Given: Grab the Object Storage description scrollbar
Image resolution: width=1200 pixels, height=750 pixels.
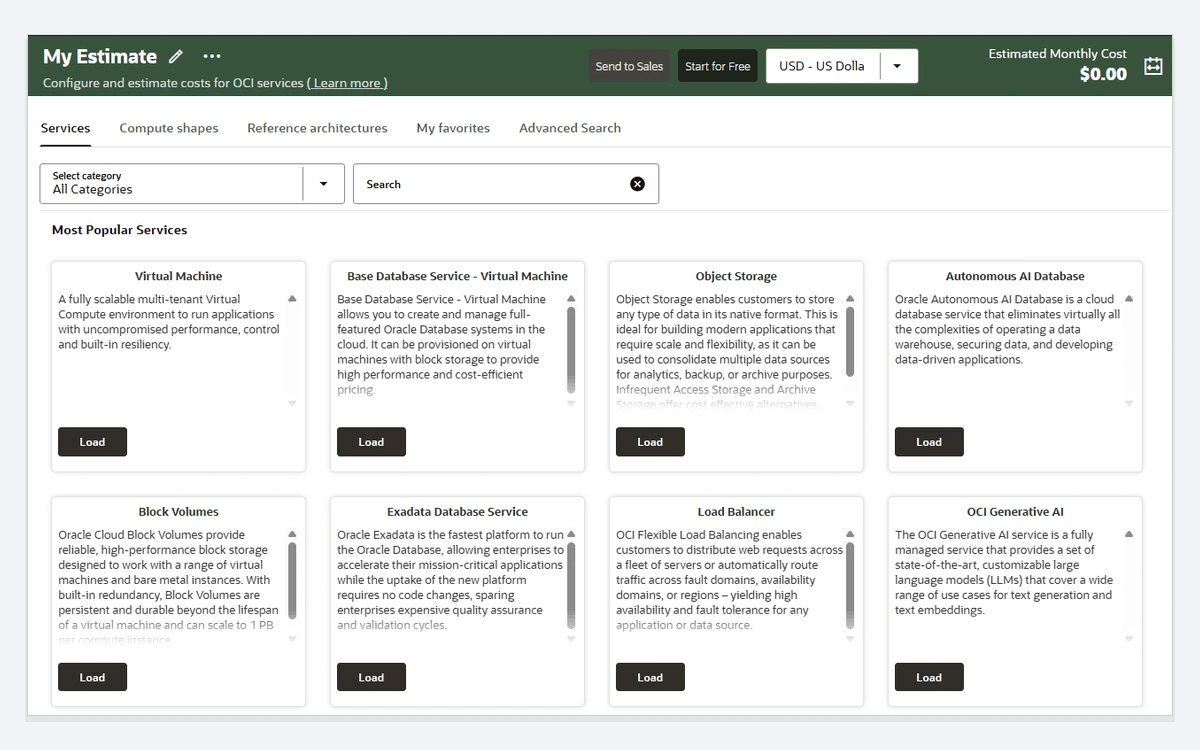Looking at the screenshot, I should tap(850, 342).
